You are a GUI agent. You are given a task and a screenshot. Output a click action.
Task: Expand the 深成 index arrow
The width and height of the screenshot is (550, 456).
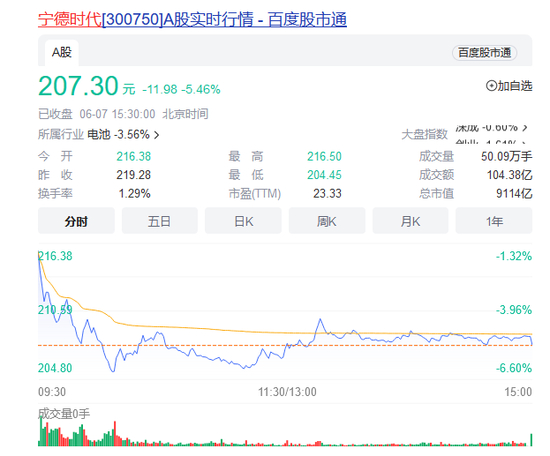click(525, 128)
